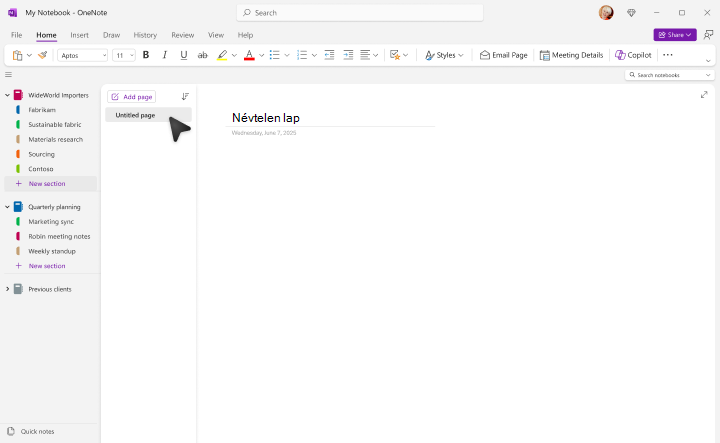Screen dimensions: 720x443
Task: Select Untitled page in page list
Action: [148, 115]
